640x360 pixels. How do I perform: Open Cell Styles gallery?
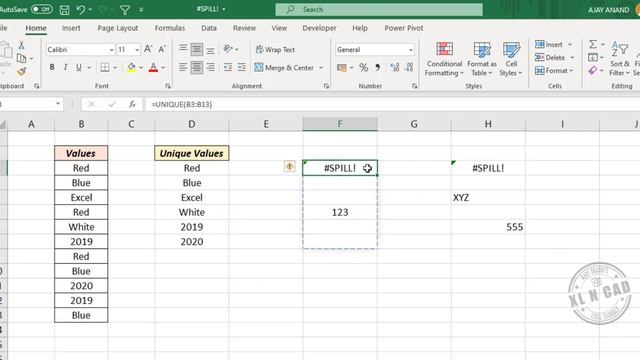click(x=511, y=59)
